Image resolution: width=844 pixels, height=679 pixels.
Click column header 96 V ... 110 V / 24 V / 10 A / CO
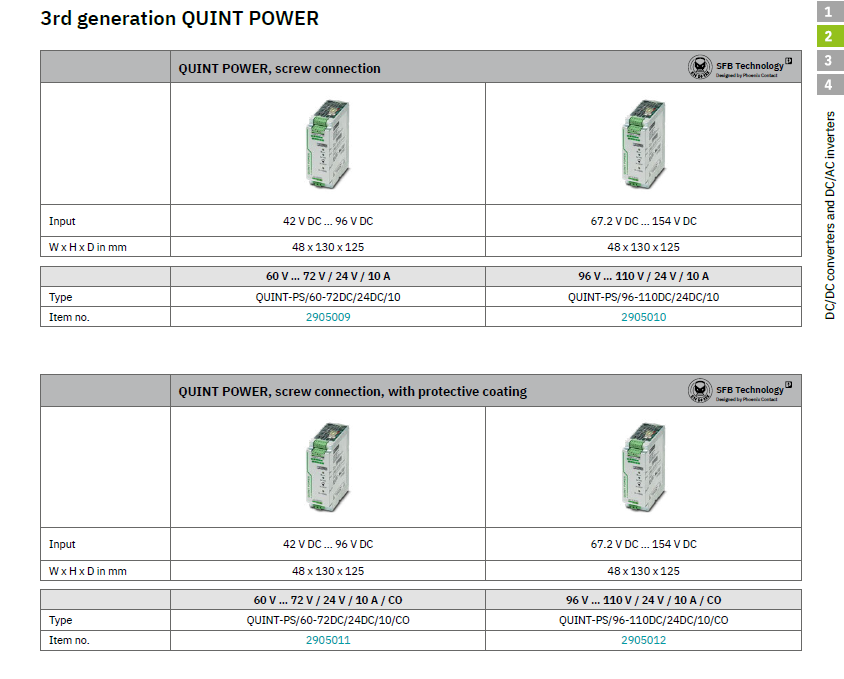click(643, 600)
